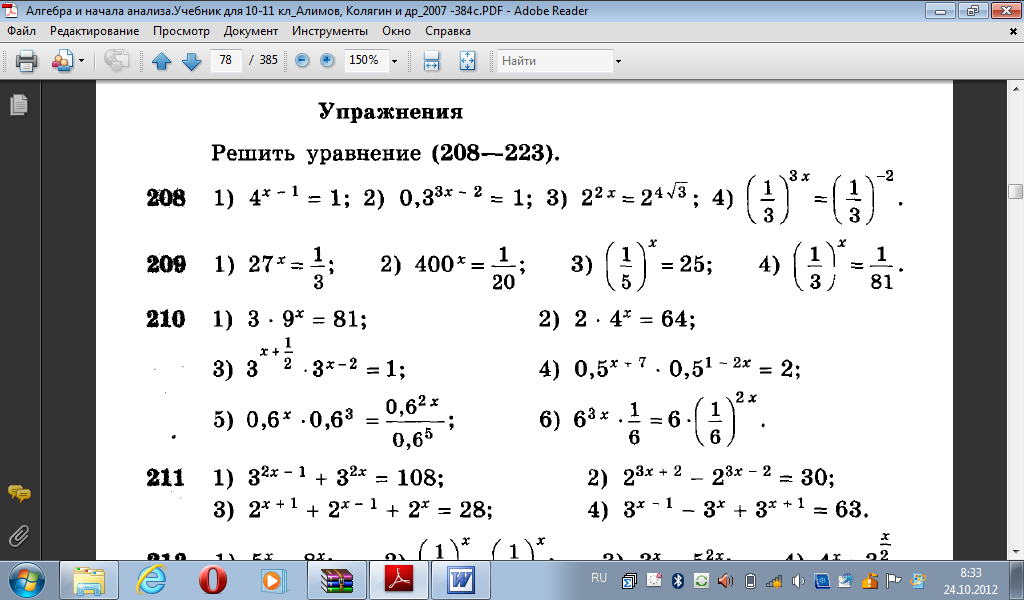
Task: Click the battery tray icon
Action: [x=750, y=580]
